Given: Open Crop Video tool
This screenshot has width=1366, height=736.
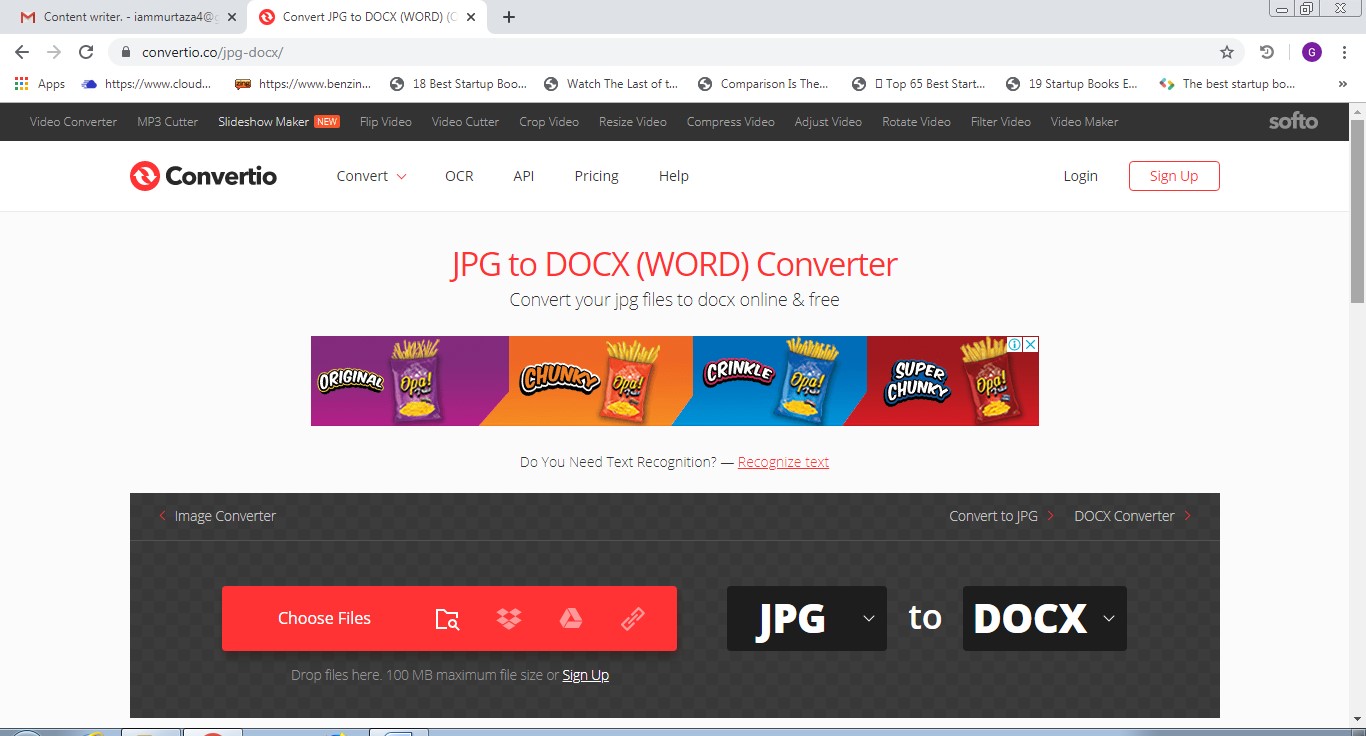Looking at the screenshot, I should [549, 122].
